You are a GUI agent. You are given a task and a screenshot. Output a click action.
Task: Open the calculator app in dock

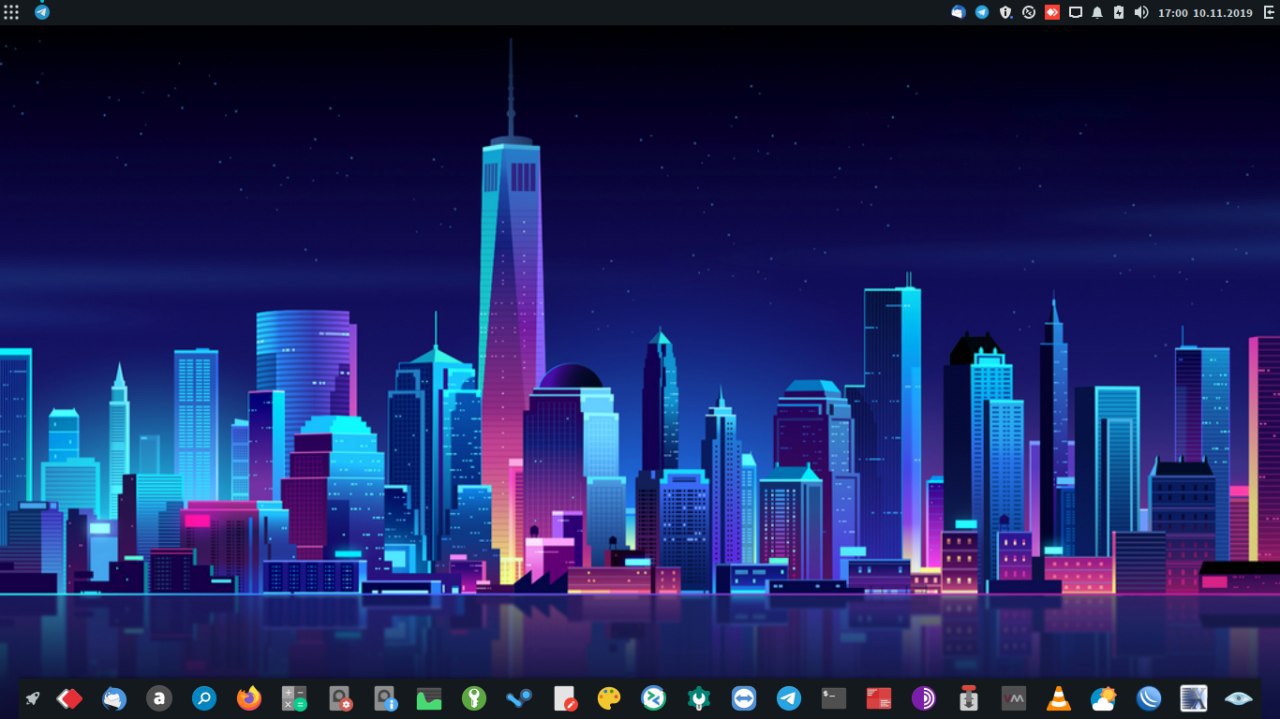point(294,698)
